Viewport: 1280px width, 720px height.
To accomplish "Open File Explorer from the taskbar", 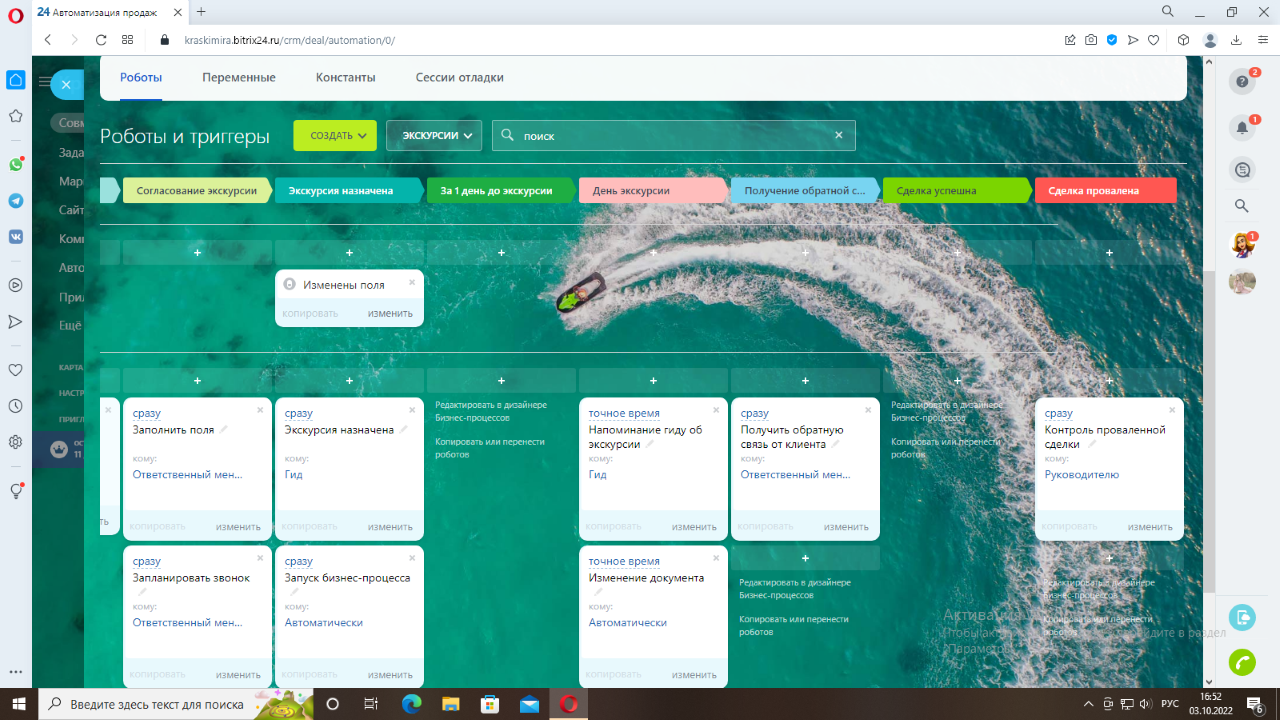I will coord(451,704).
